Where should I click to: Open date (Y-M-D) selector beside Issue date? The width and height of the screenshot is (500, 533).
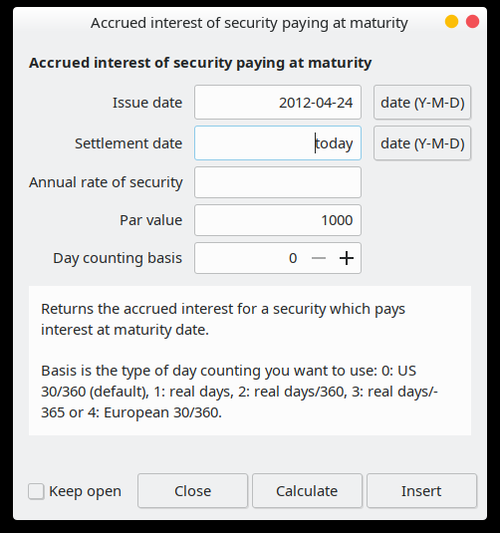(x=422, y=102)
